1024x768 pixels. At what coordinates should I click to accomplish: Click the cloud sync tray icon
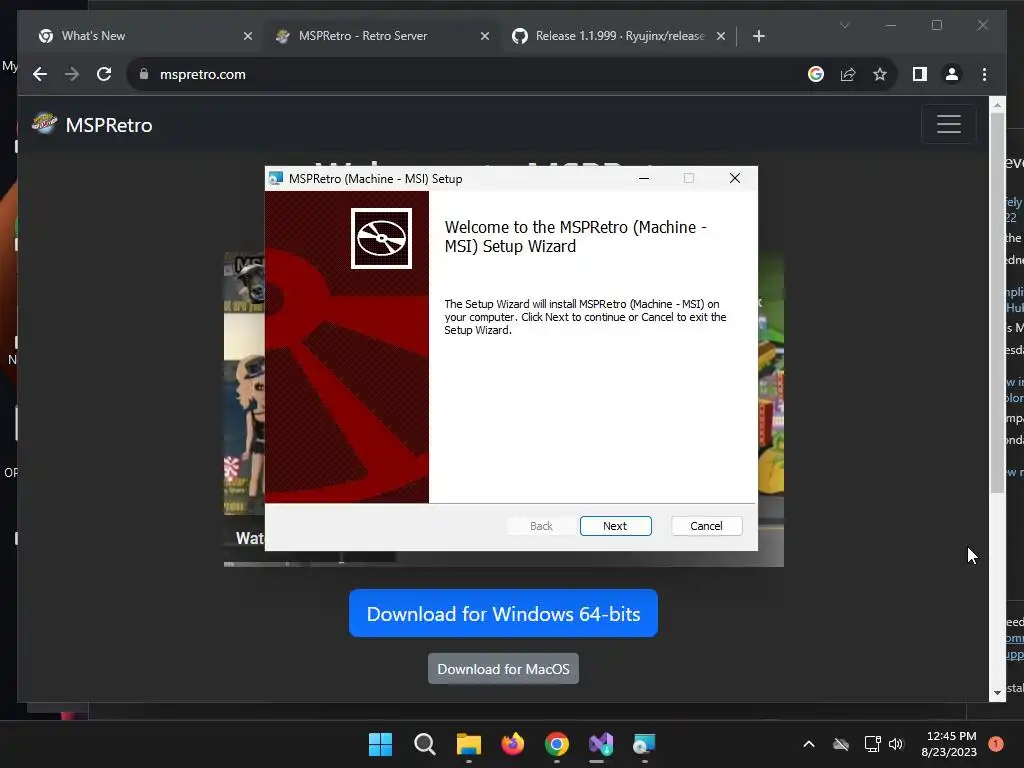(x=840, y=744)
